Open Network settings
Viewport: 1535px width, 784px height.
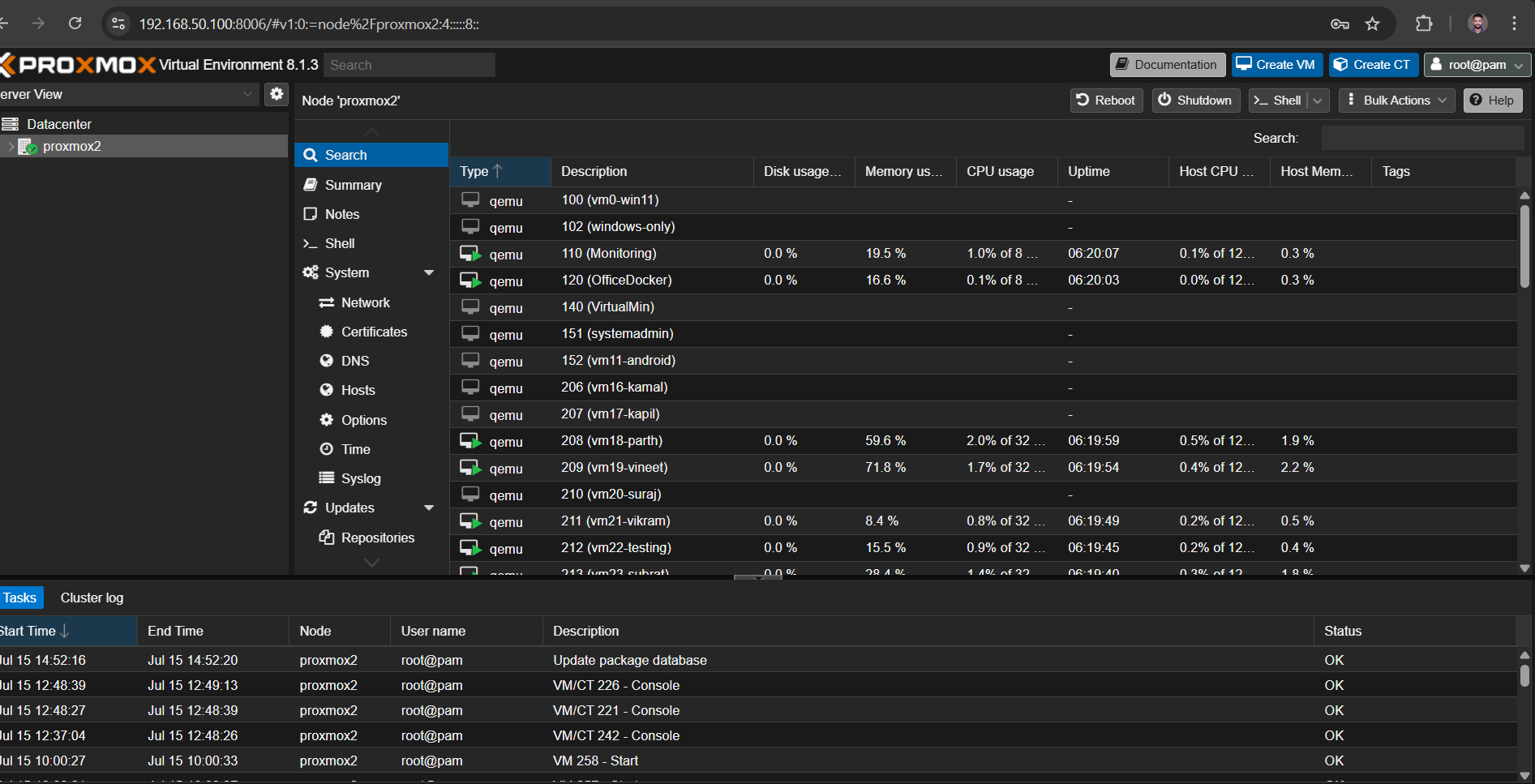(x=371, y=302)
